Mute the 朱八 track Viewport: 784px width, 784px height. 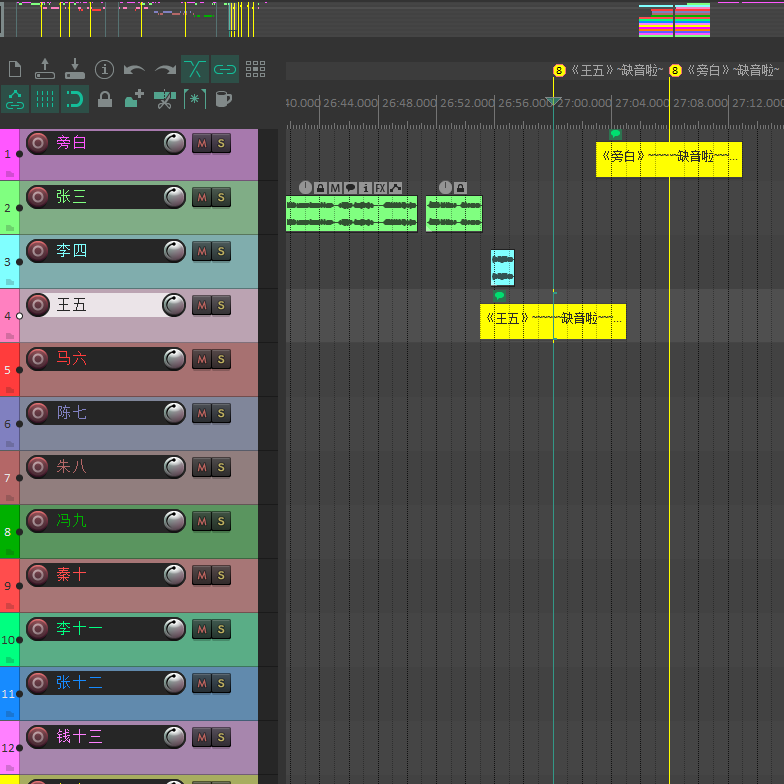pos(202,468)
